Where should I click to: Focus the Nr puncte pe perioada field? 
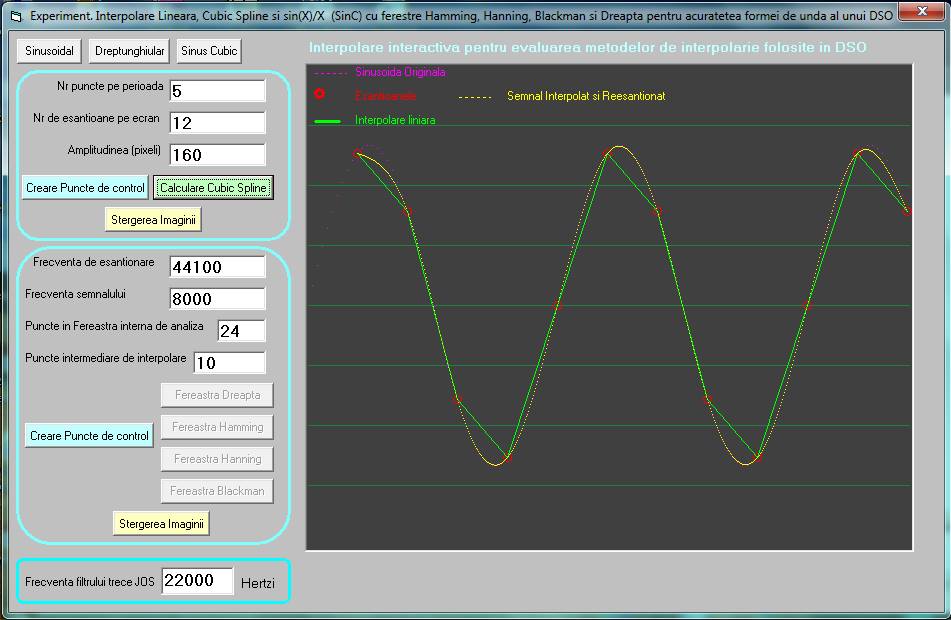(x=217, y=91)
